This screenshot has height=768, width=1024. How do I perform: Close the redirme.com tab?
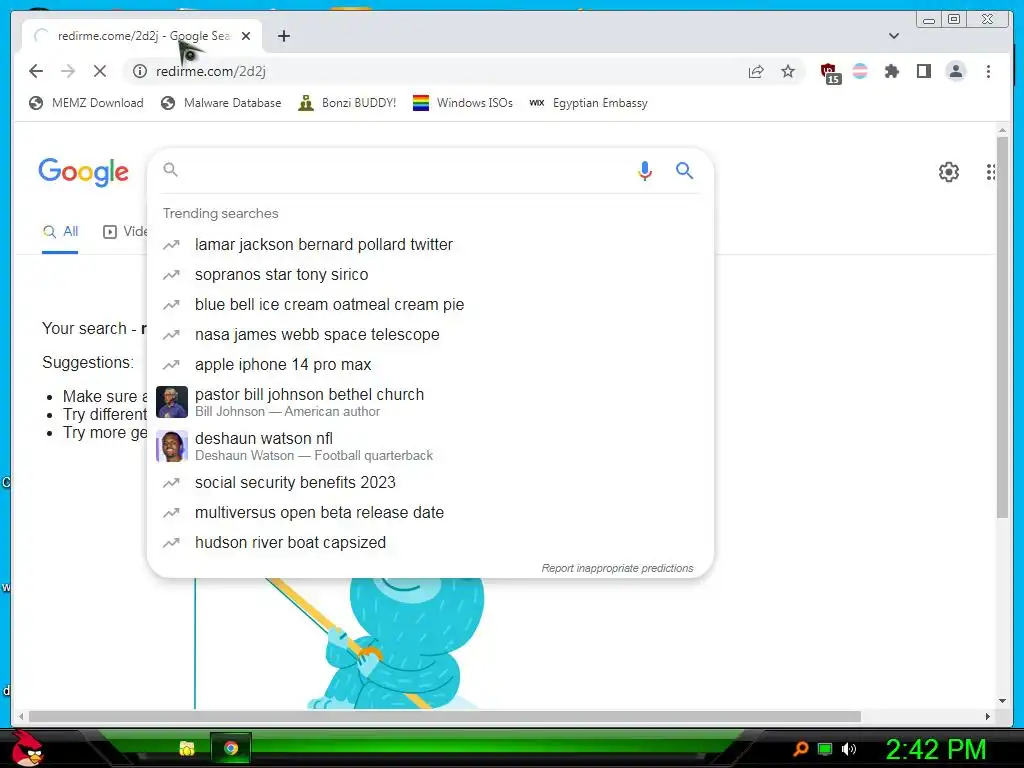tap(246, 36)
